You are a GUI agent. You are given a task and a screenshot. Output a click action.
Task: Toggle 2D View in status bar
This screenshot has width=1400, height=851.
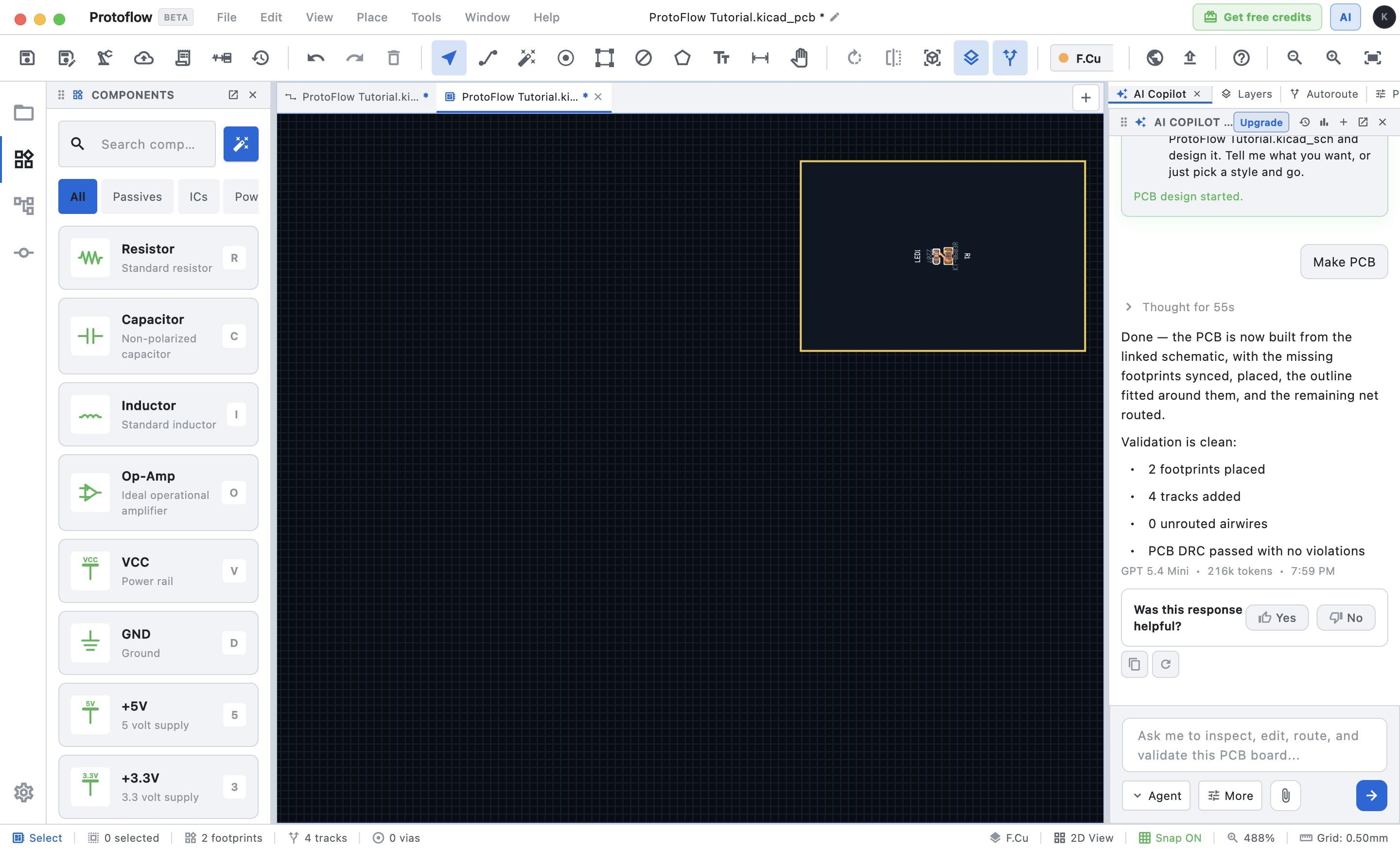tap(1084, 837)
